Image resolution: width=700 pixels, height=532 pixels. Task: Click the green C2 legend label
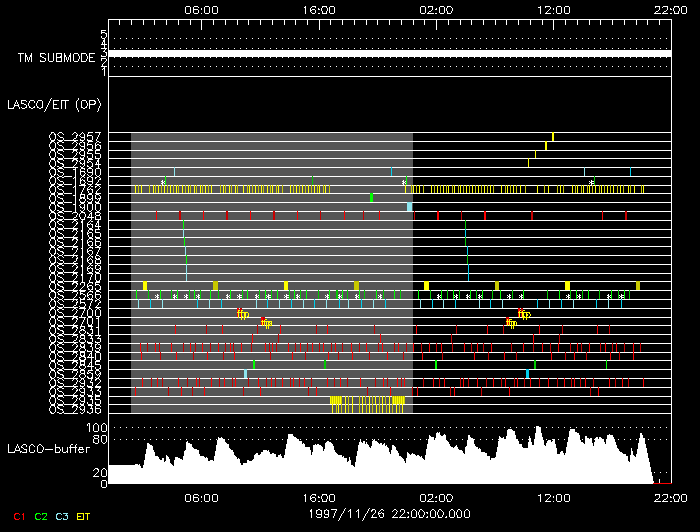pos(41,516)
